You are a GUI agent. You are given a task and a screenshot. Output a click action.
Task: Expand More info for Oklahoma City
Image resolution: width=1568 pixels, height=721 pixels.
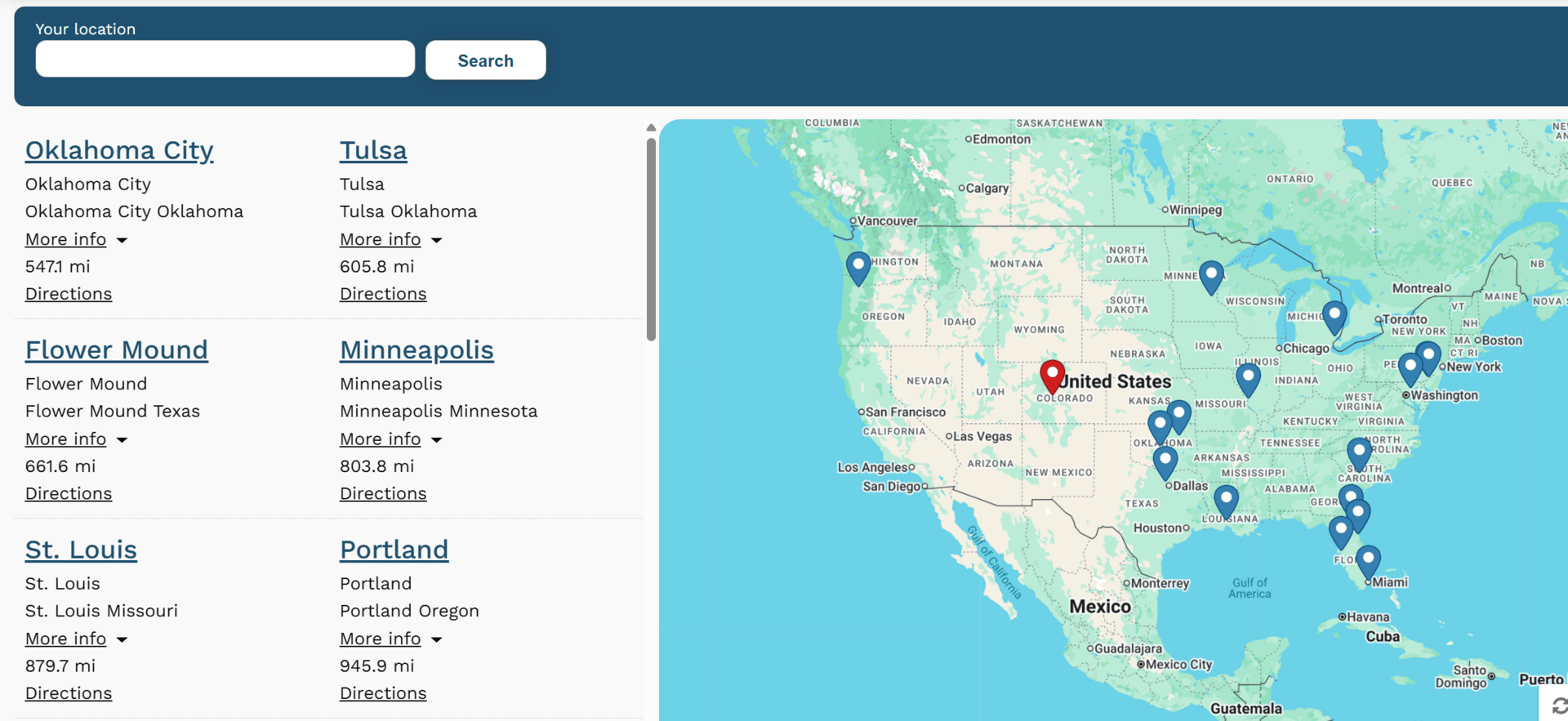(x=76, y=239)
